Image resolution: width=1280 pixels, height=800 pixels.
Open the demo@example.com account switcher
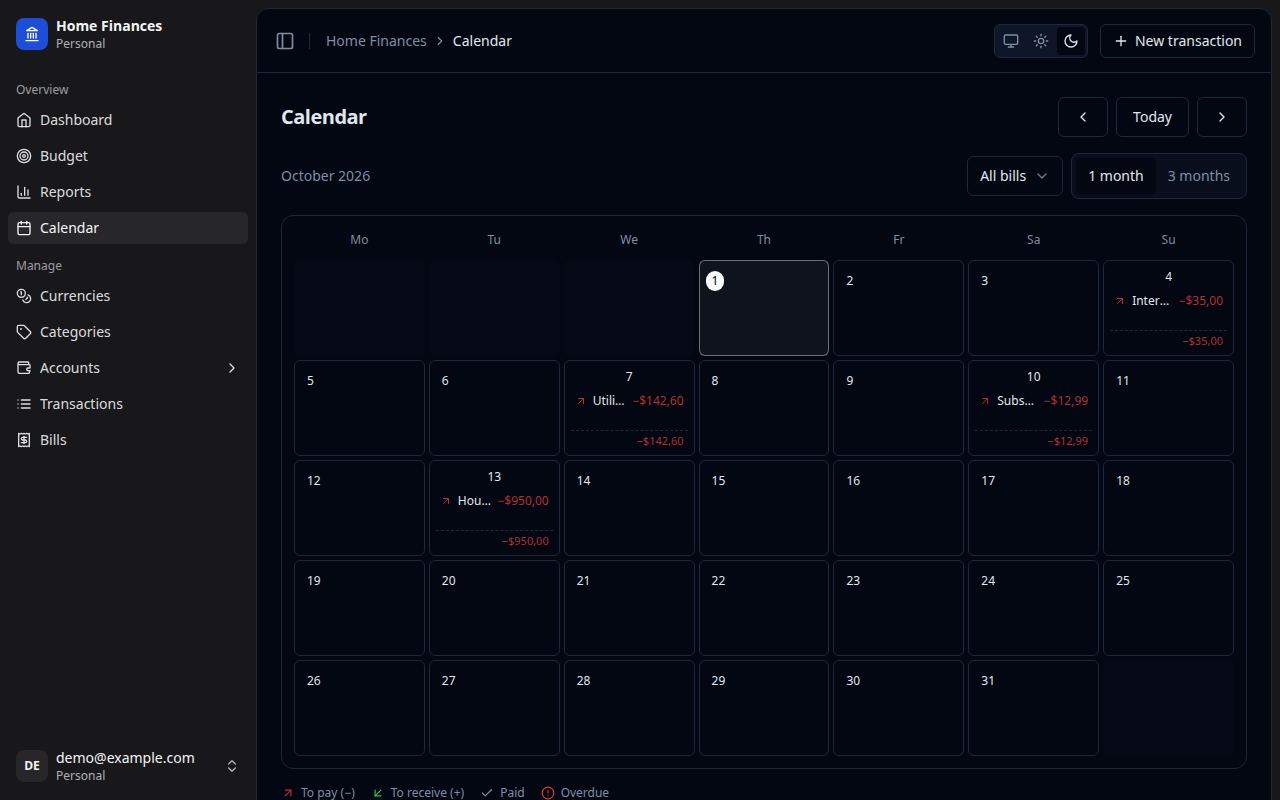coord(128,766)
